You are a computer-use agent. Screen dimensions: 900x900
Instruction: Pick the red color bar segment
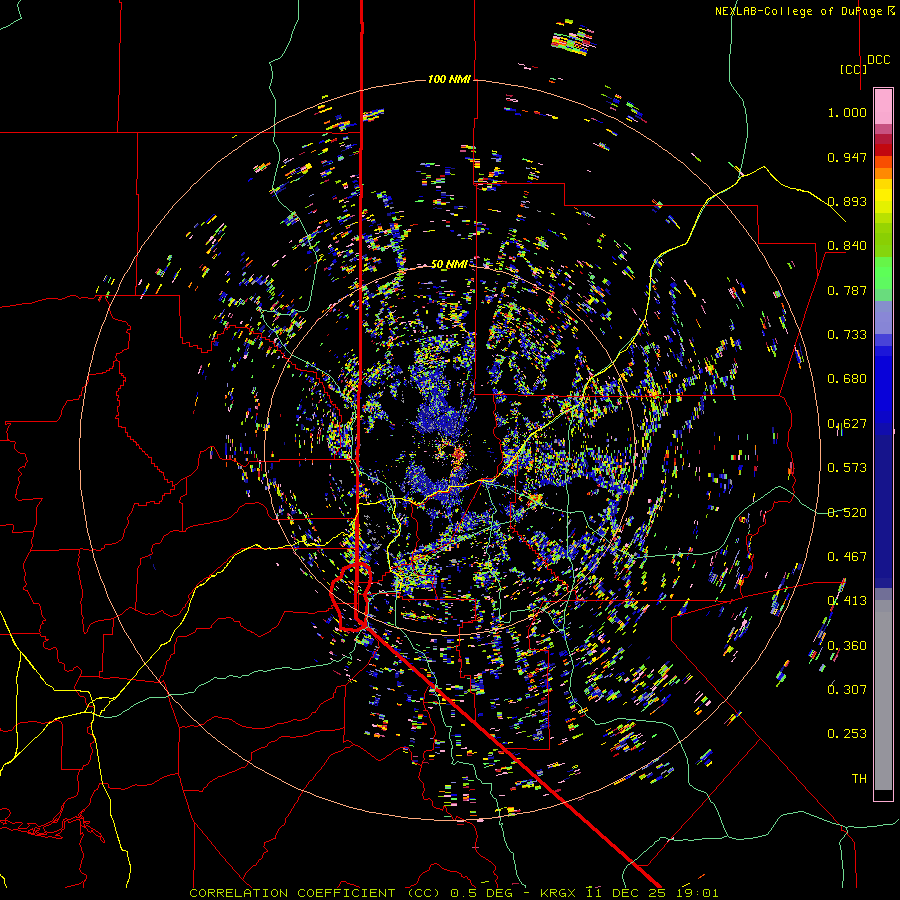[883, 150]
